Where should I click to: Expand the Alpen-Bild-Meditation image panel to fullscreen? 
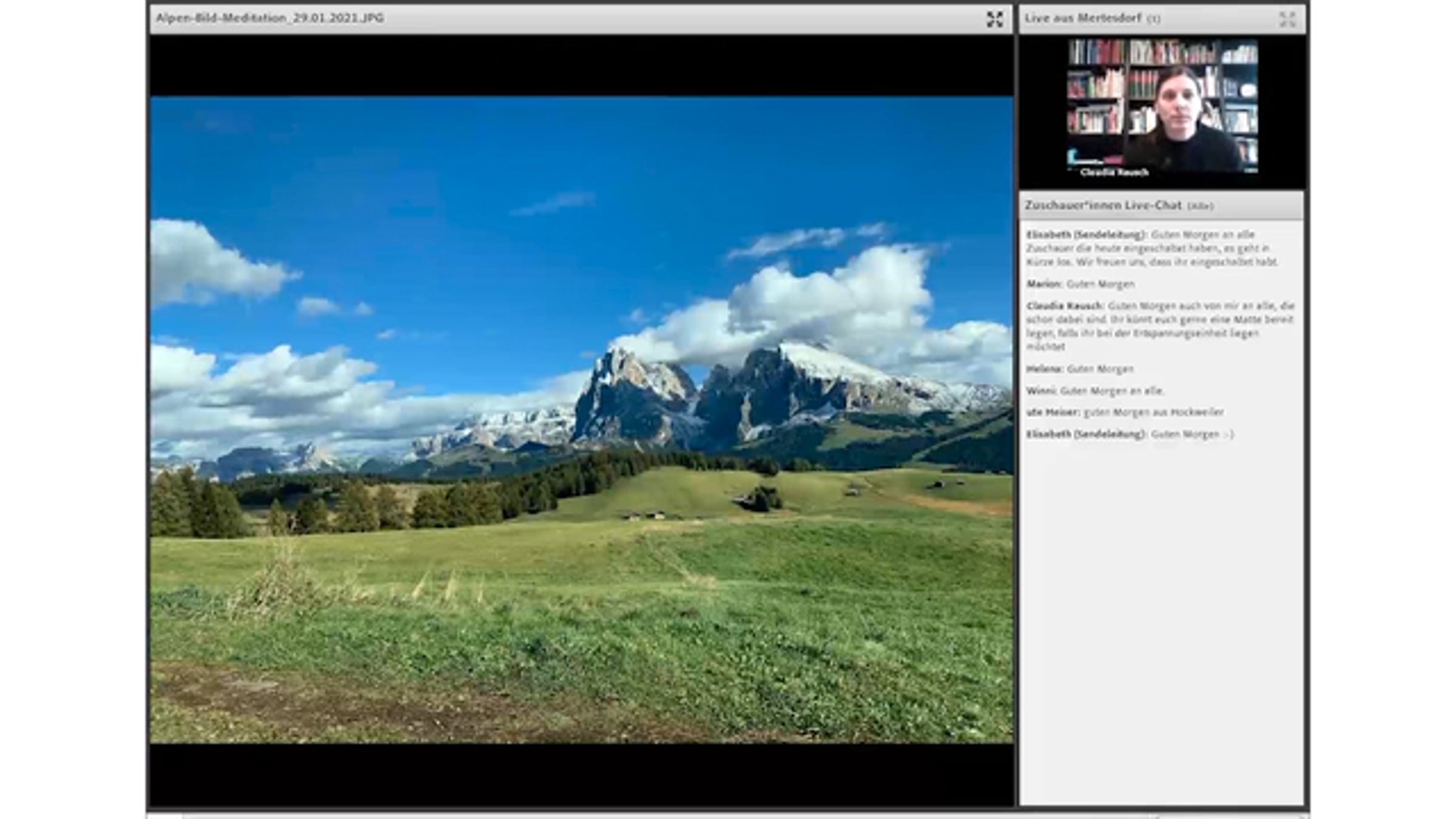[x=994, y=19]
